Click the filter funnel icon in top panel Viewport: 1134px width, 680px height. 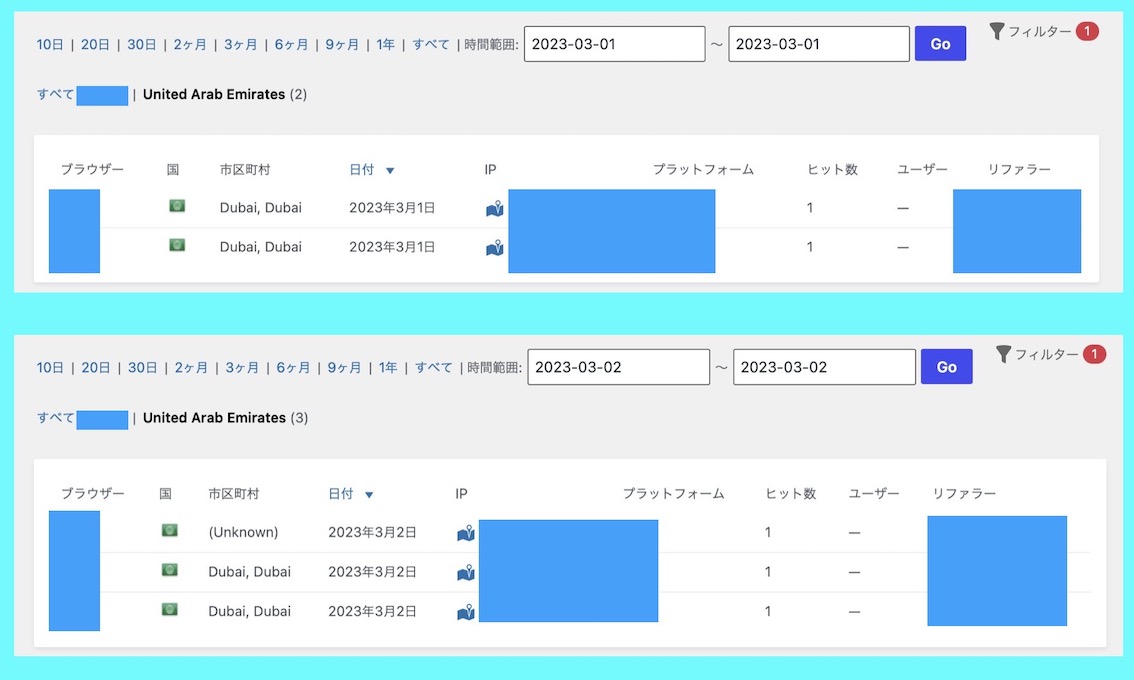[x=996, y=32]
